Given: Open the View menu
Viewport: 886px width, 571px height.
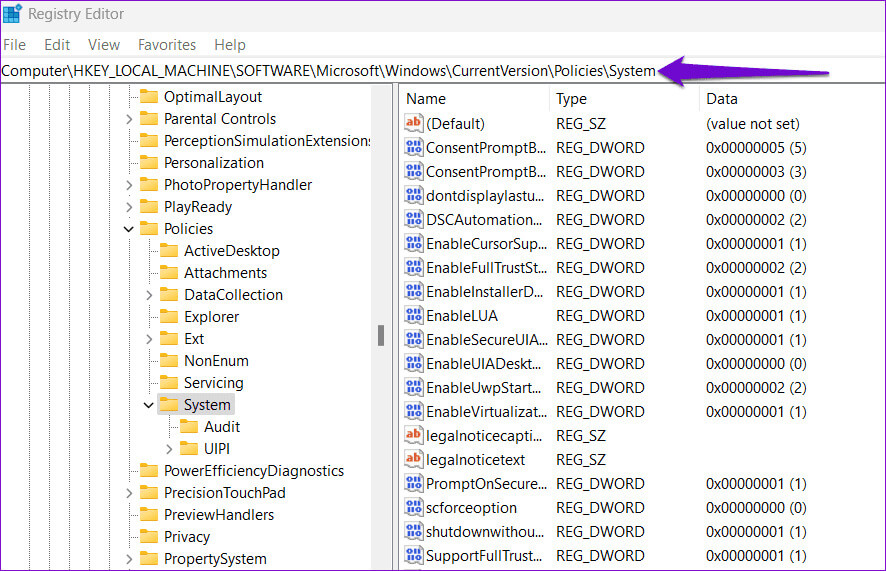Looking at the screenshot, I should (104, 45).
